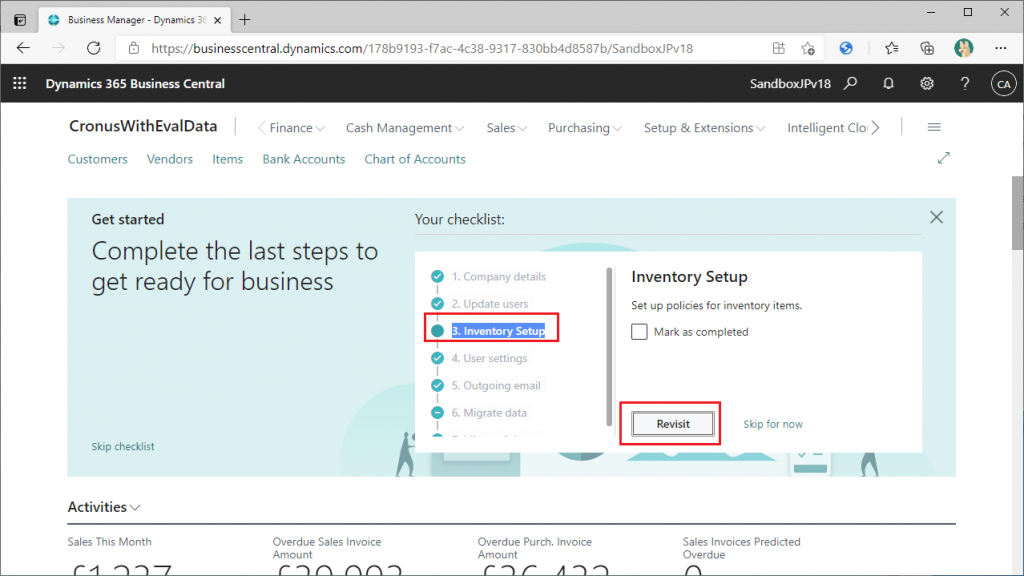Open the browser profile picture
Image resolution: width=1024 pixels, height=576 pixels.
tap(963, 48)
